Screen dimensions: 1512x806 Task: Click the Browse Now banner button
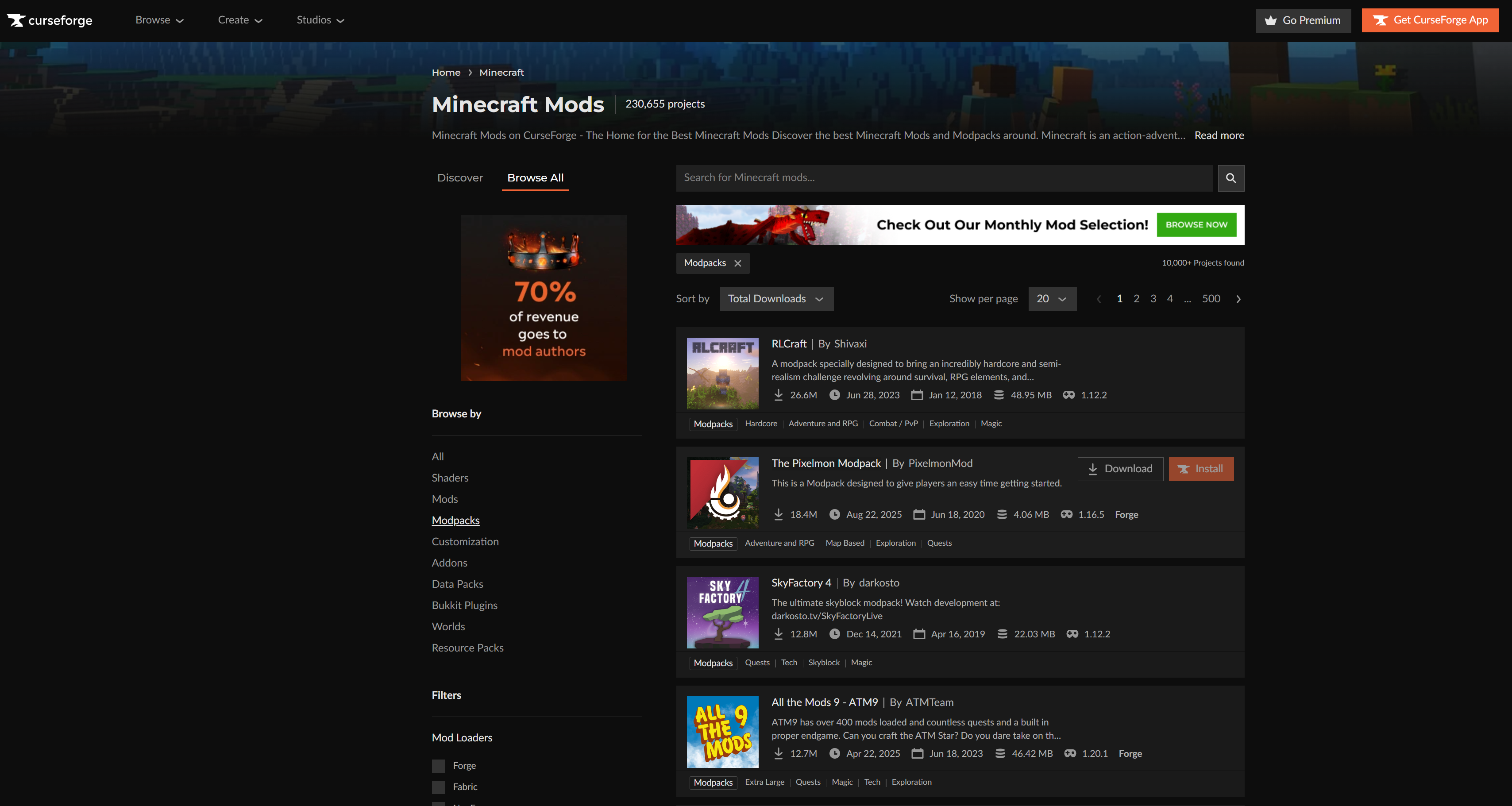(x=1196, y=225)
